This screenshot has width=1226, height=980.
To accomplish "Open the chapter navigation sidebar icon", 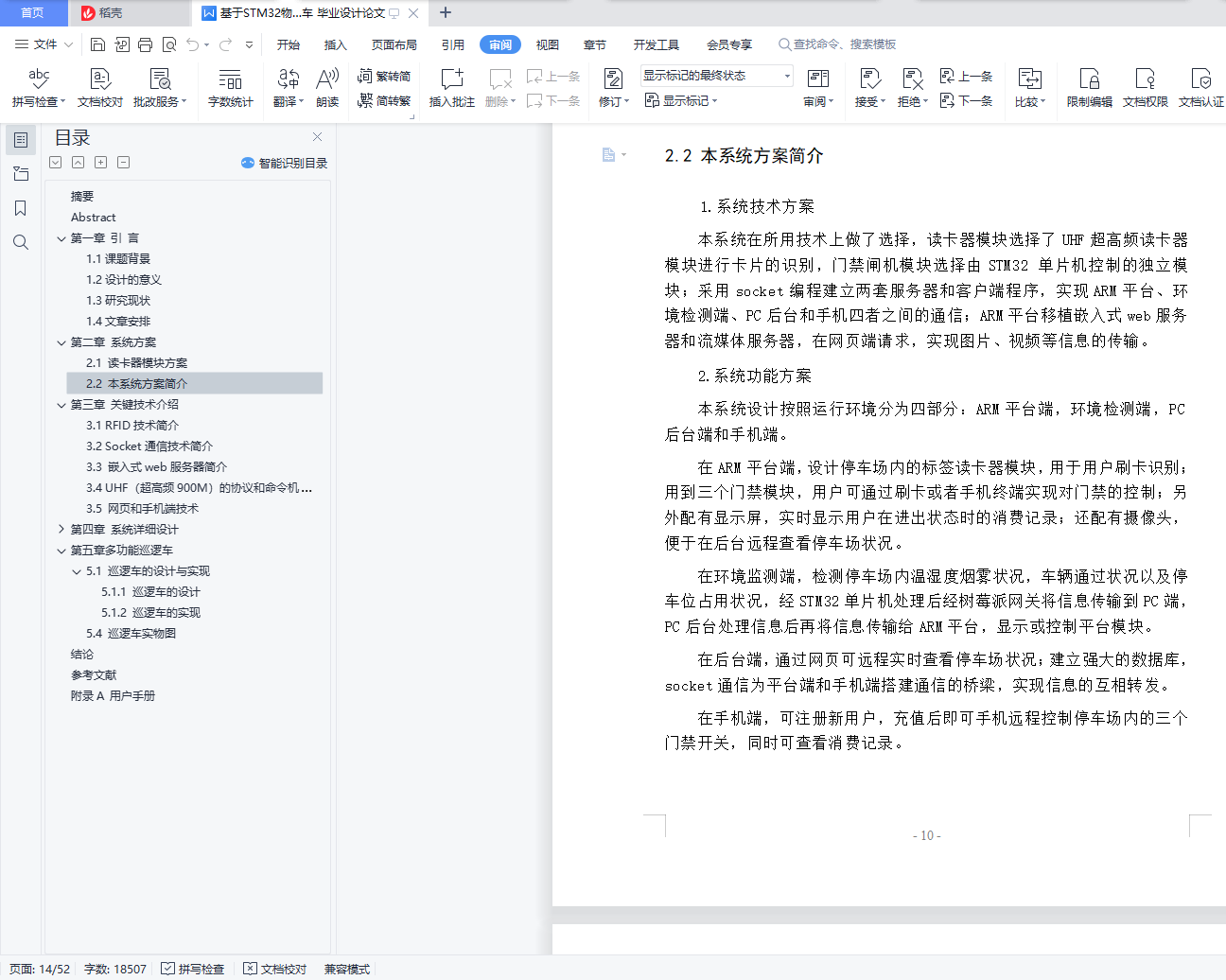I will pyautogui.click(x=21, y=174).
